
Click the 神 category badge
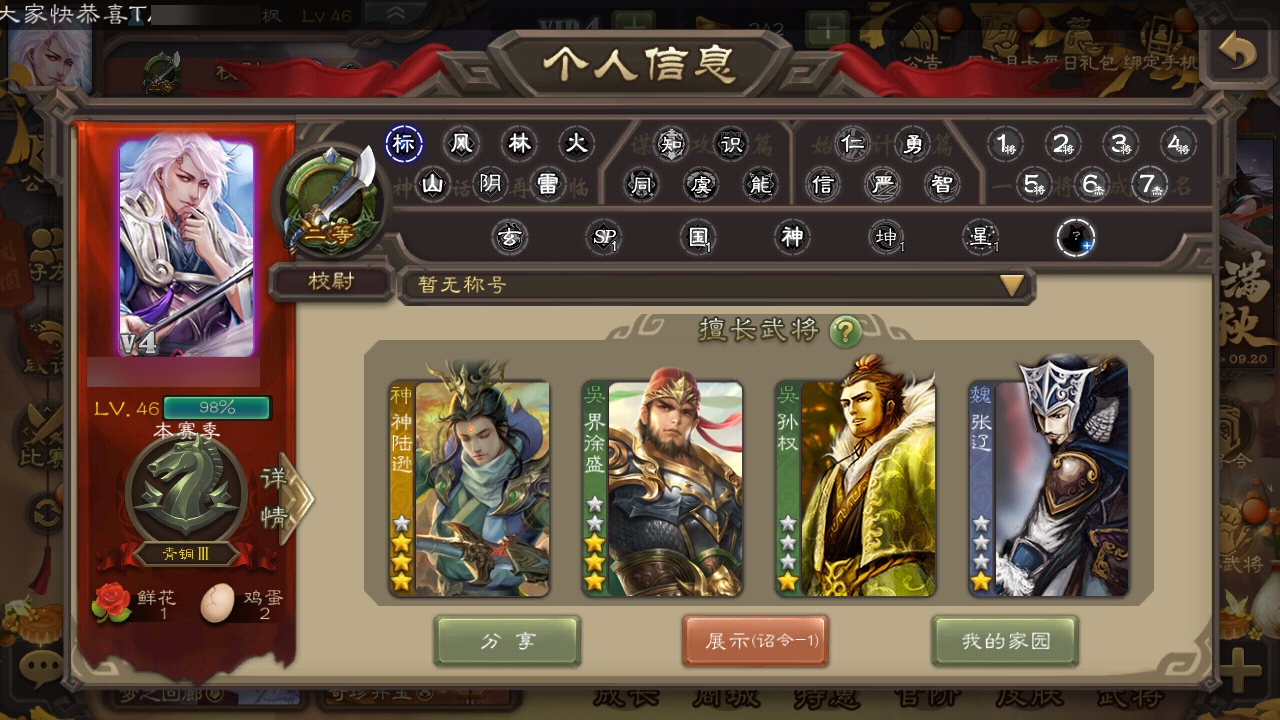tap(792, 238)
